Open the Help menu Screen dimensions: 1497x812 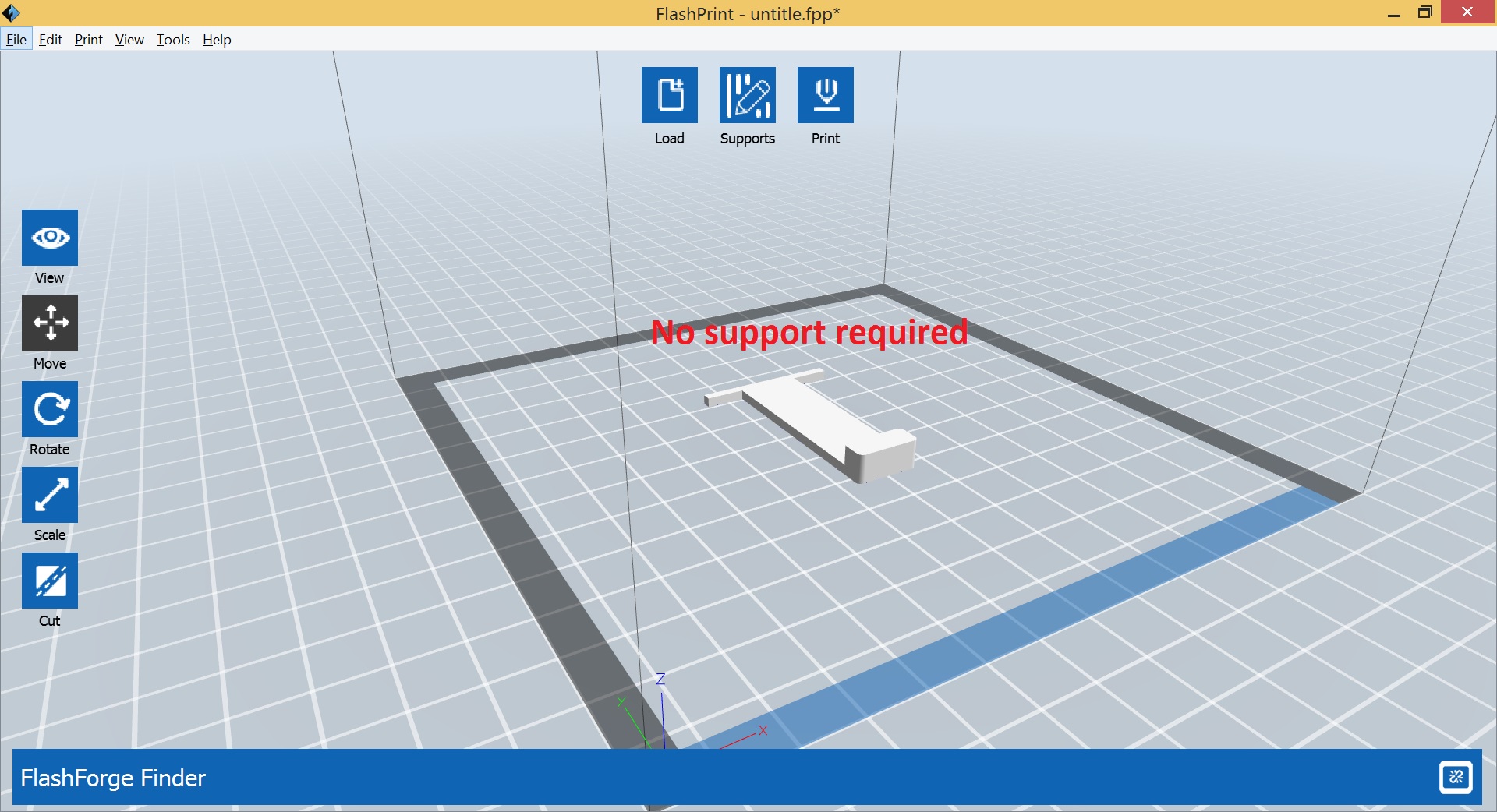click(x=217, y=40)
